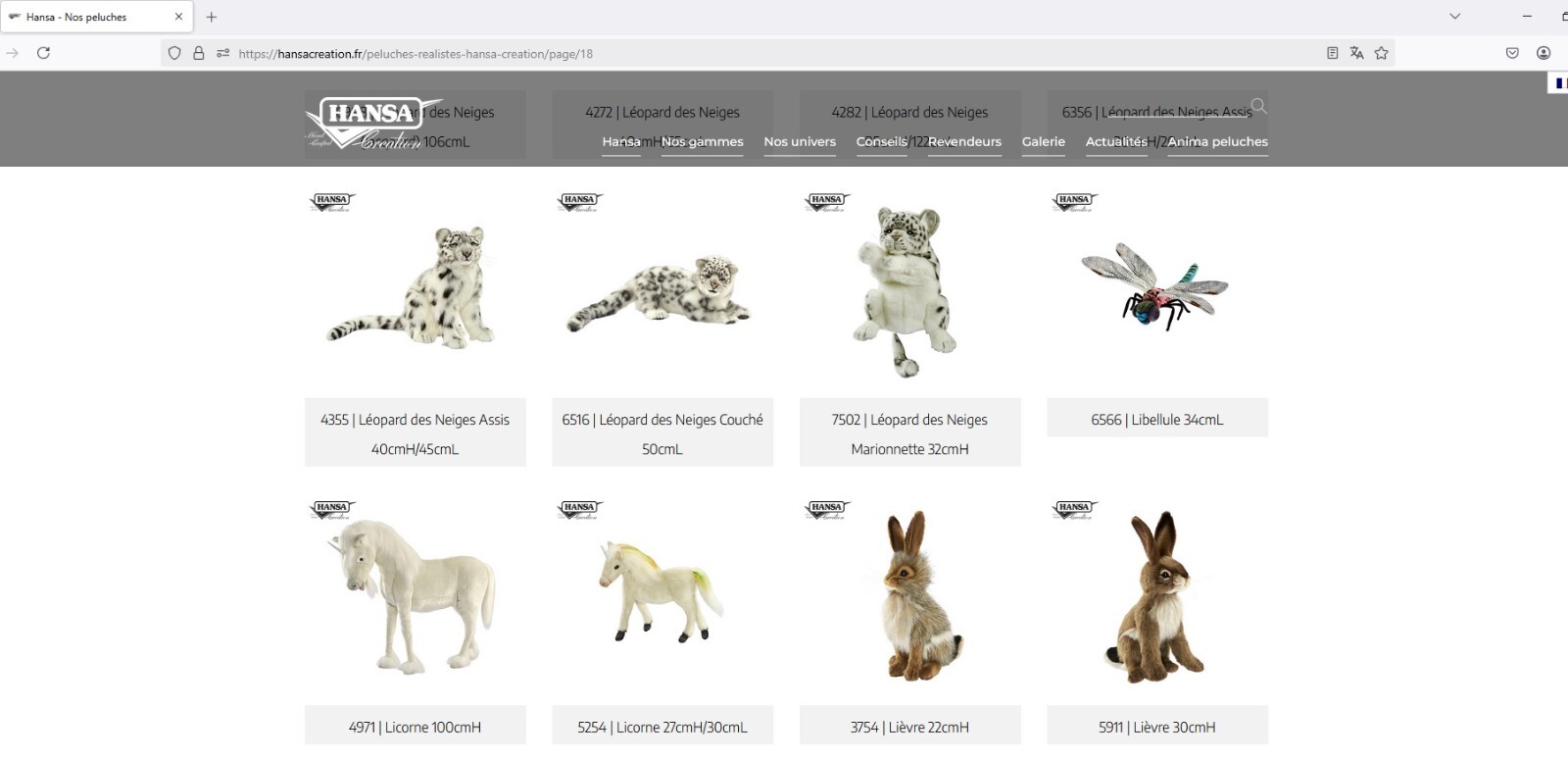This screenshot has width=1568, height=760.
Task: Open link 4272 Léopard des Neiges
Action: [x=662, y=113]
